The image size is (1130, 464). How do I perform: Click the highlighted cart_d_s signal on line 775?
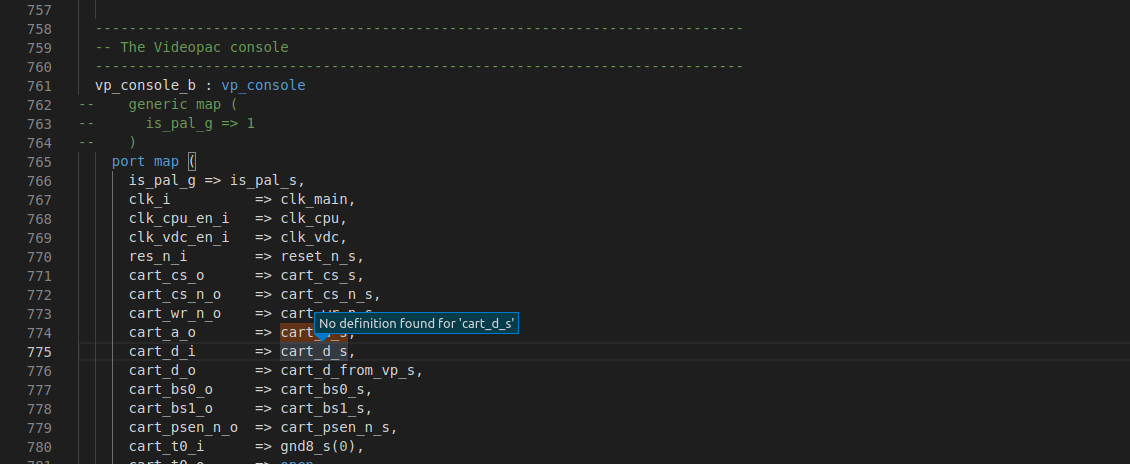pyautogui.click(x=314, y=352)
